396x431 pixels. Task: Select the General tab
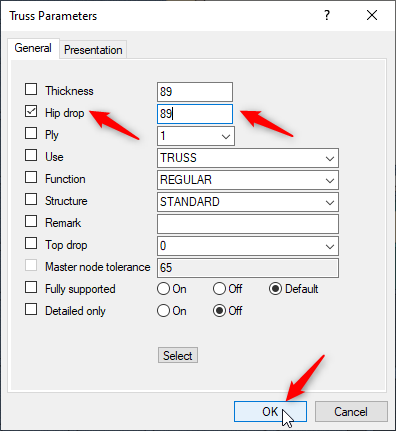click(33, 48)
